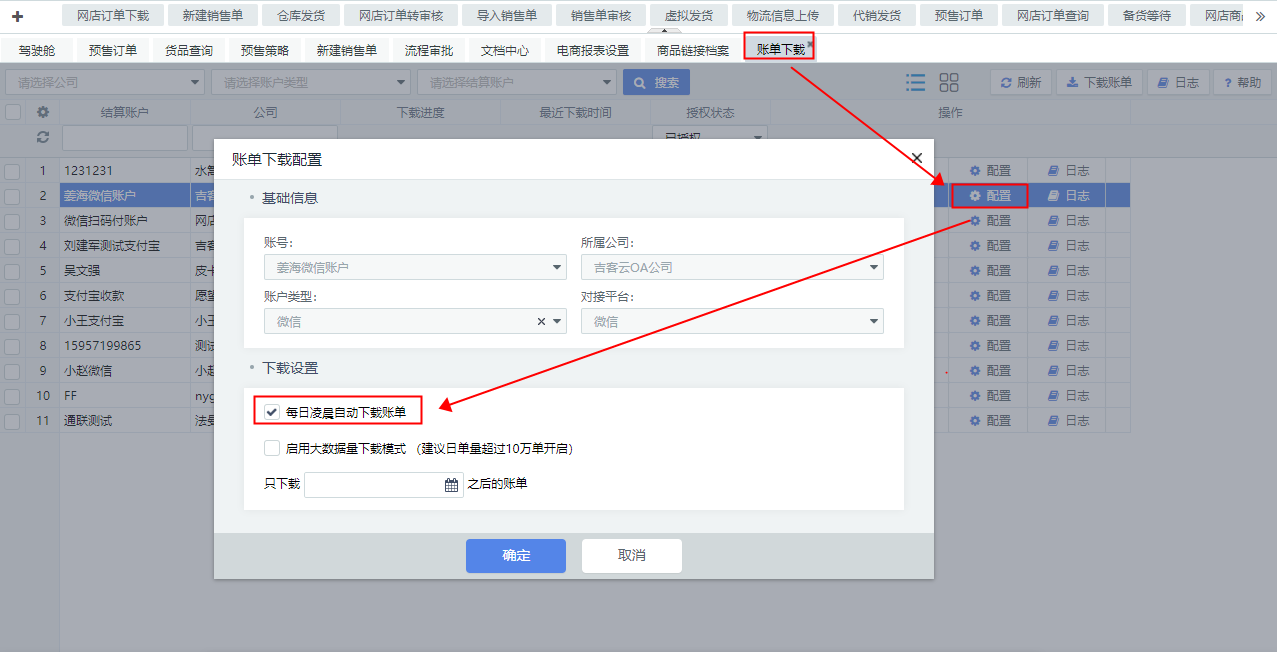Screen dimensions: 1277x652
Task: Click the 确定 button
Action: [x=516, y=556]
